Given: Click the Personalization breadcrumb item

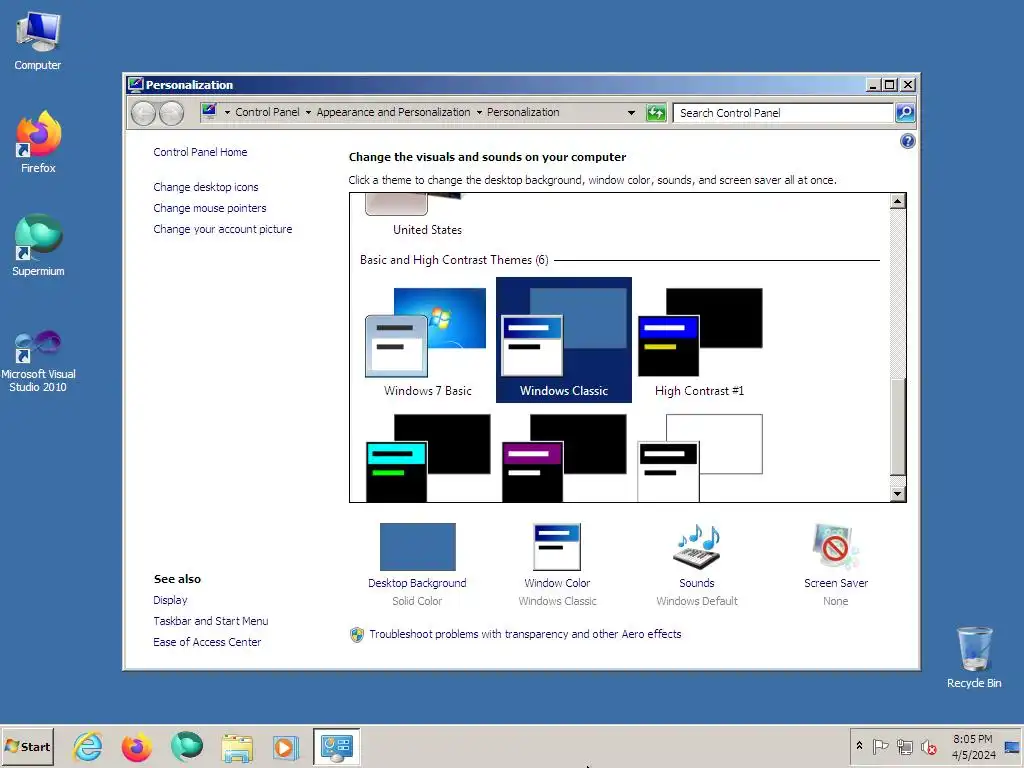Looking at the screenshot, I should click(x=523, y=112).
